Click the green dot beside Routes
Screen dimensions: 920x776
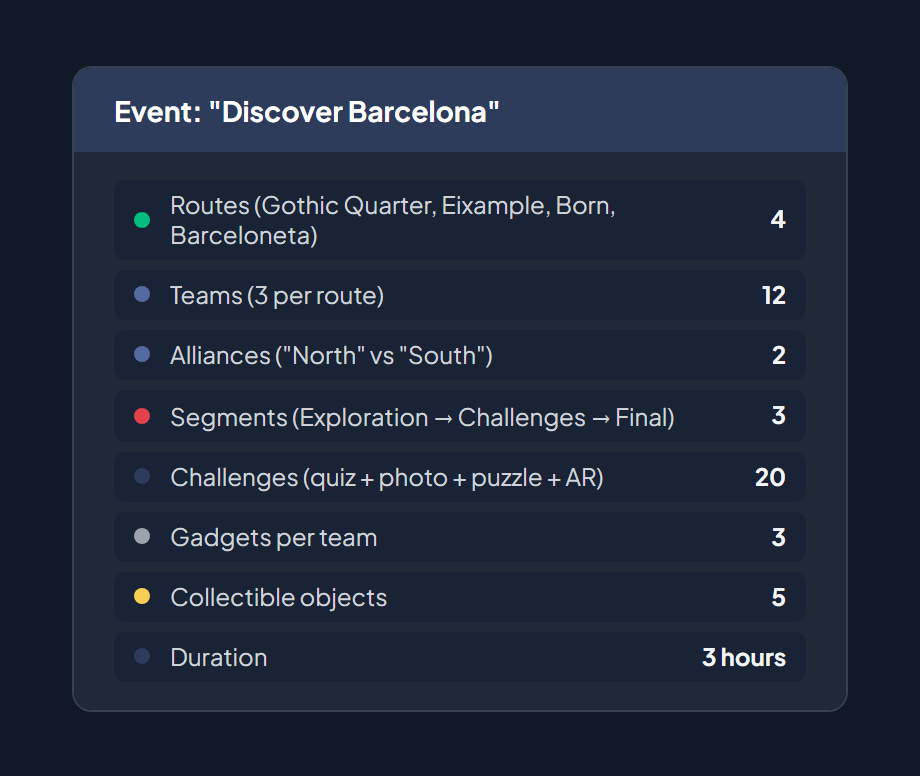[x=141, y=220]
